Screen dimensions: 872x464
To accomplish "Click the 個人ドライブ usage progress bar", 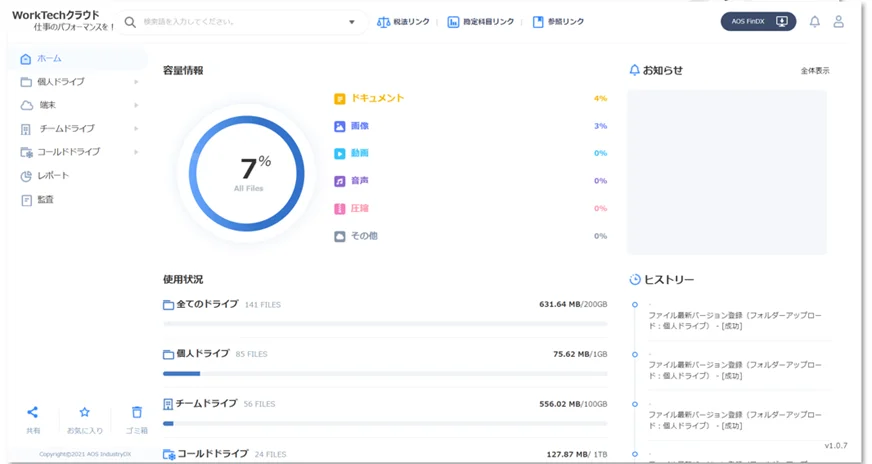I will 385,373.
